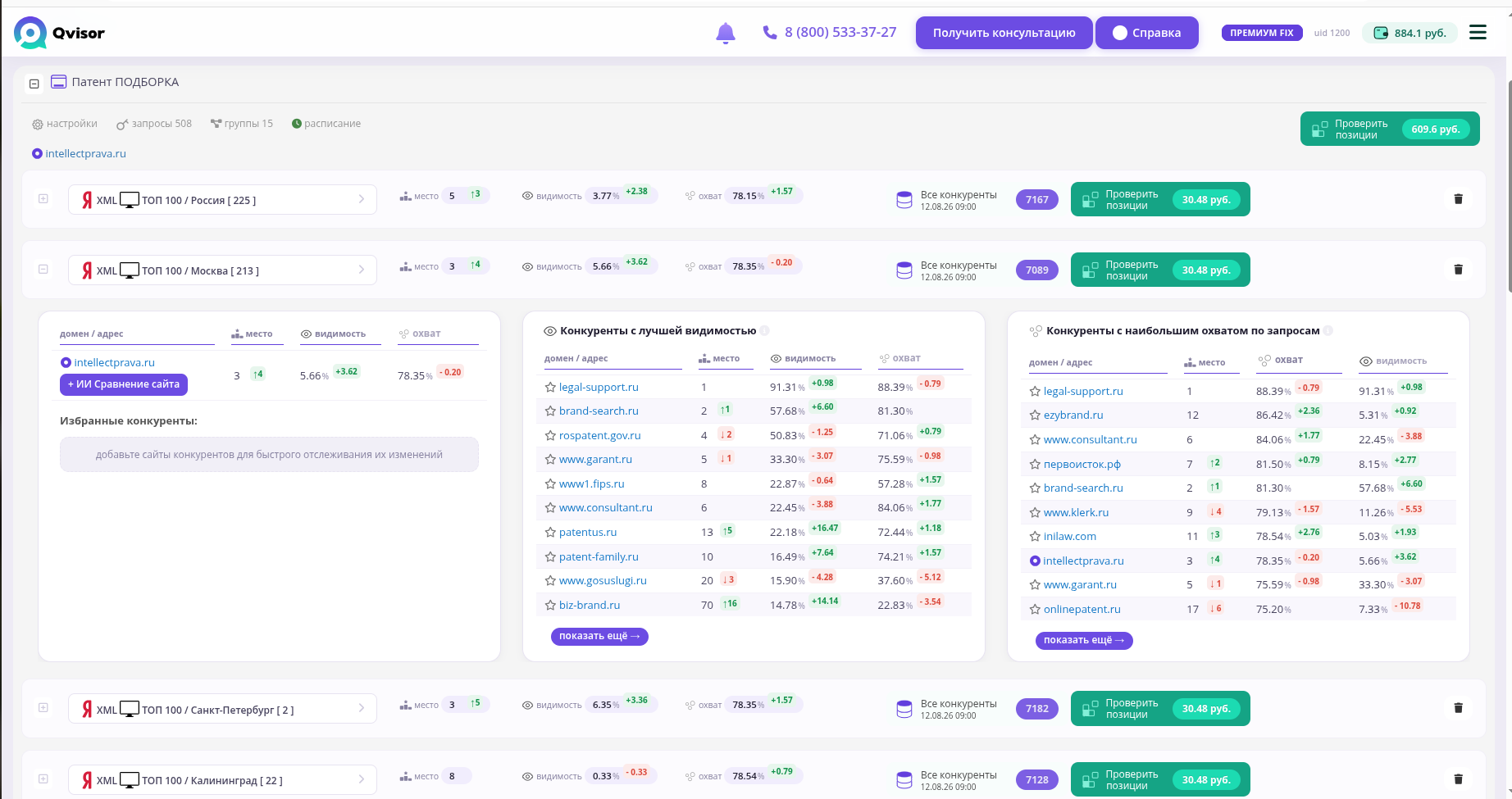Star patent-family.ru as favorite competitor

(x=550, y=557)
